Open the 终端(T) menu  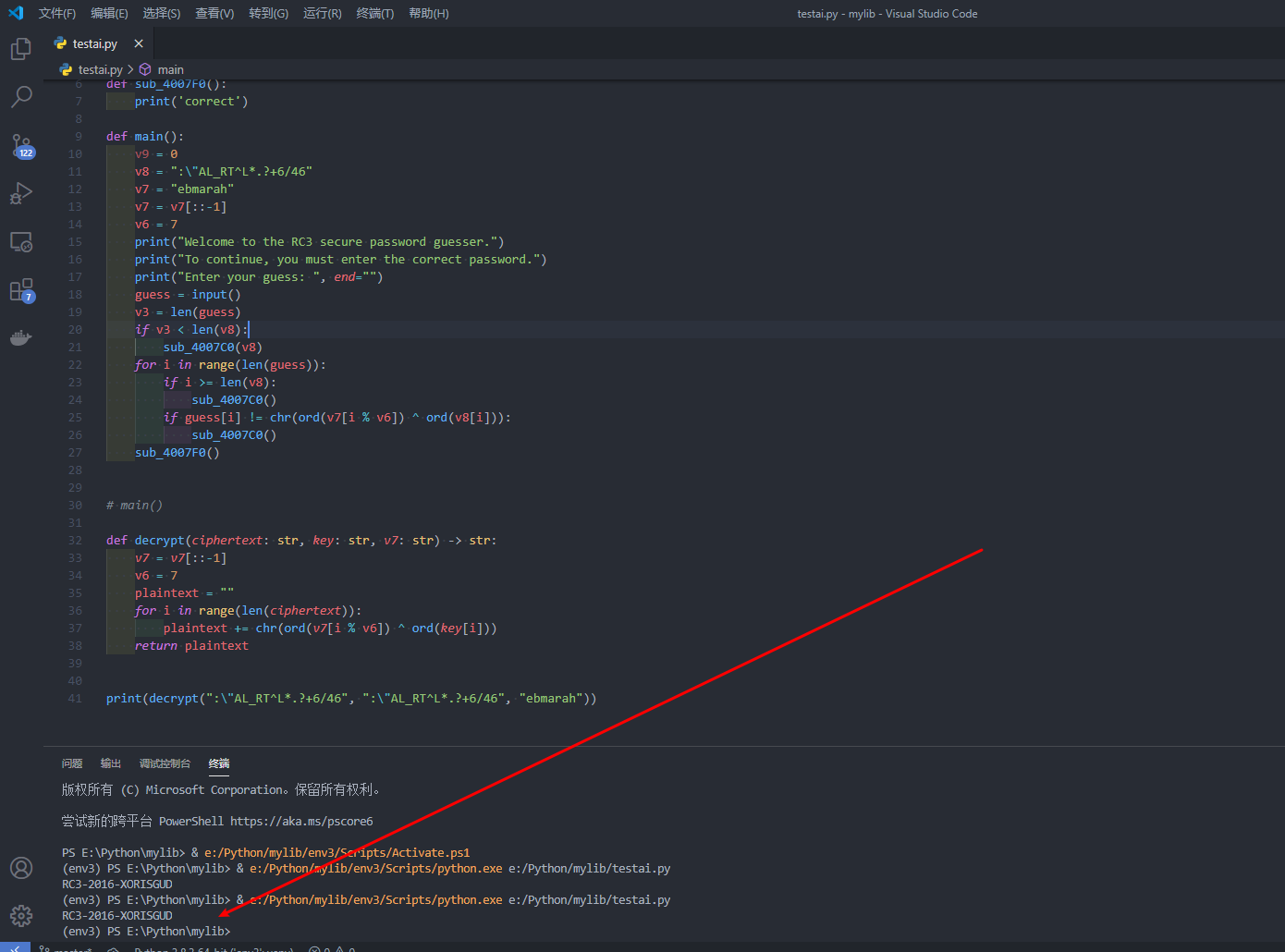tap(374, 14)
